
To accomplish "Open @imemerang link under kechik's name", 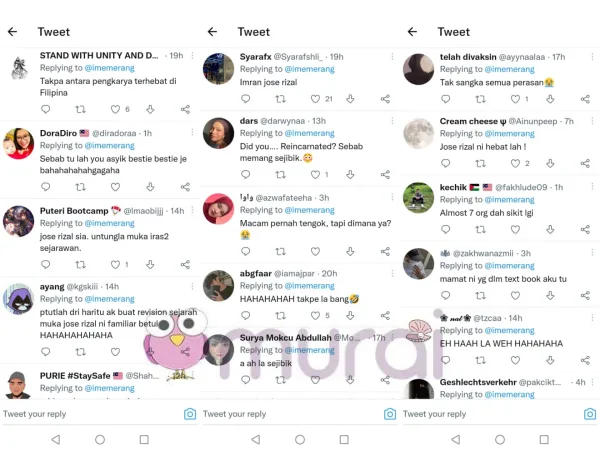I will pyautogui.click(x=510, y=200).
